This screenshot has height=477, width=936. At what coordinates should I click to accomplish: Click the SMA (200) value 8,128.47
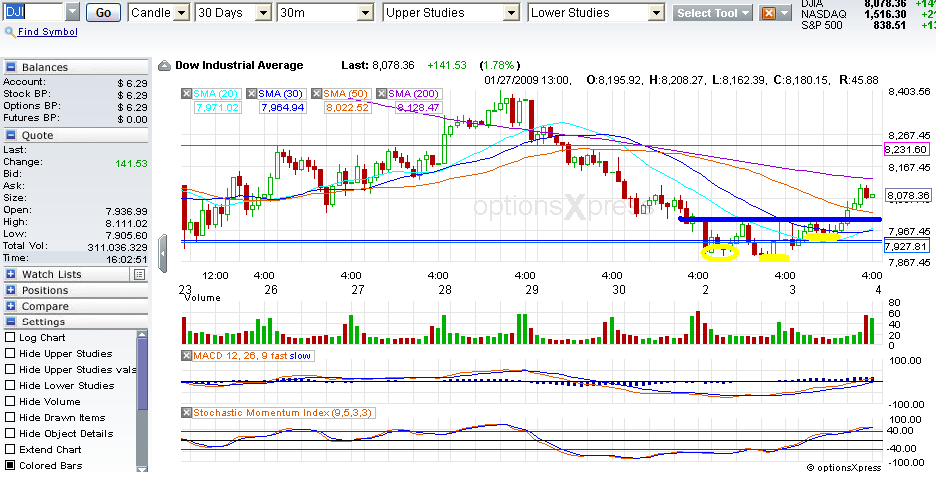coord(418,108)
